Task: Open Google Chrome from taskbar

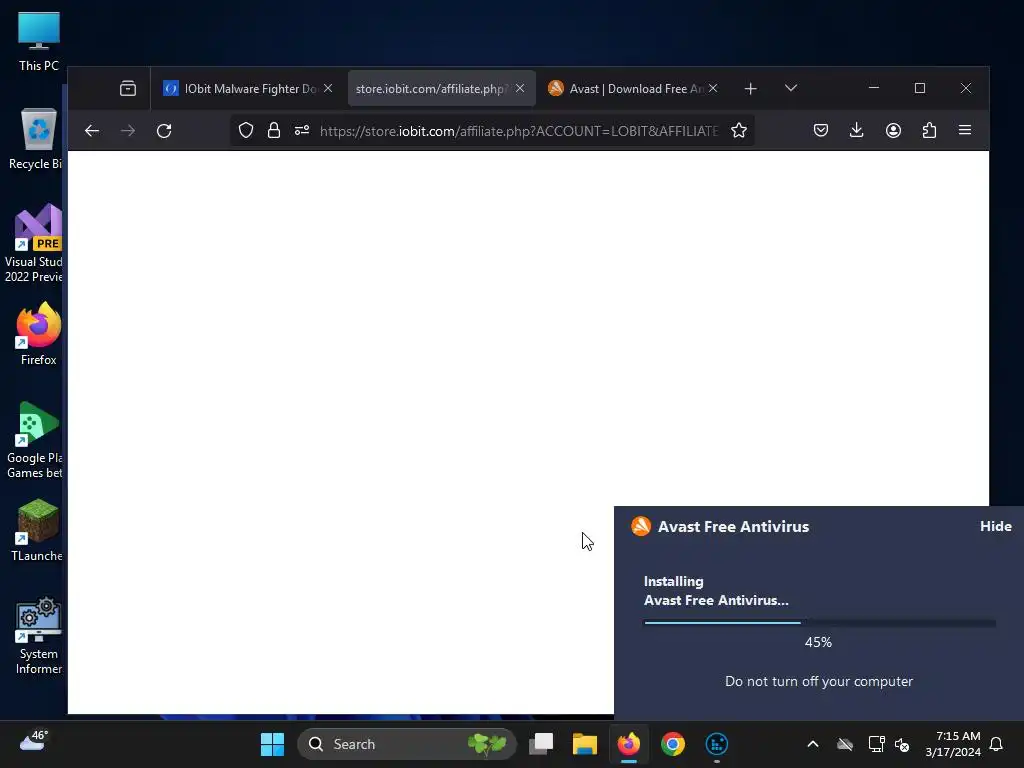Action: [673, 744]
